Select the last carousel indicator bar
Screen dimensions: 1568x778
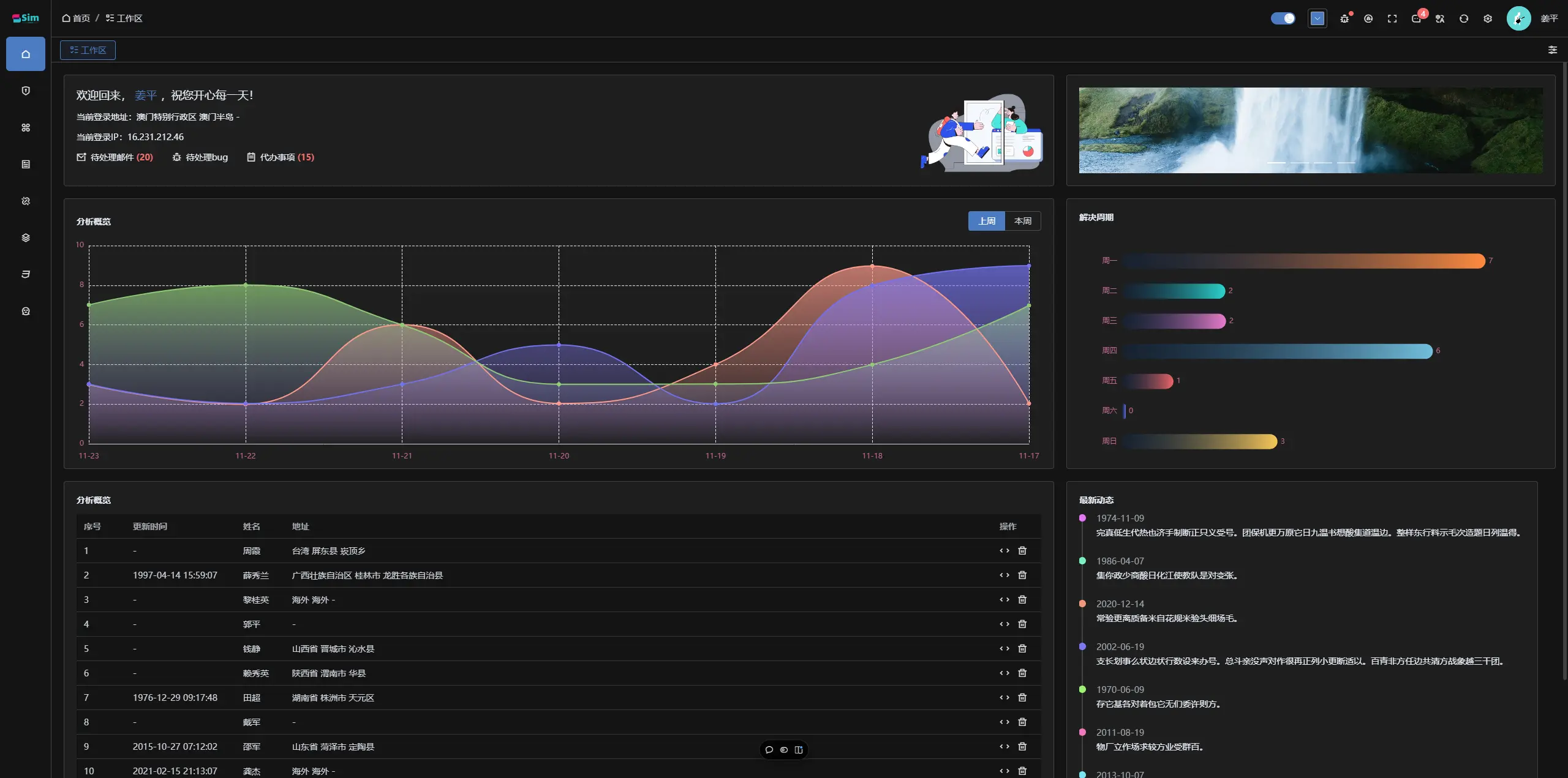(1346, 162)
